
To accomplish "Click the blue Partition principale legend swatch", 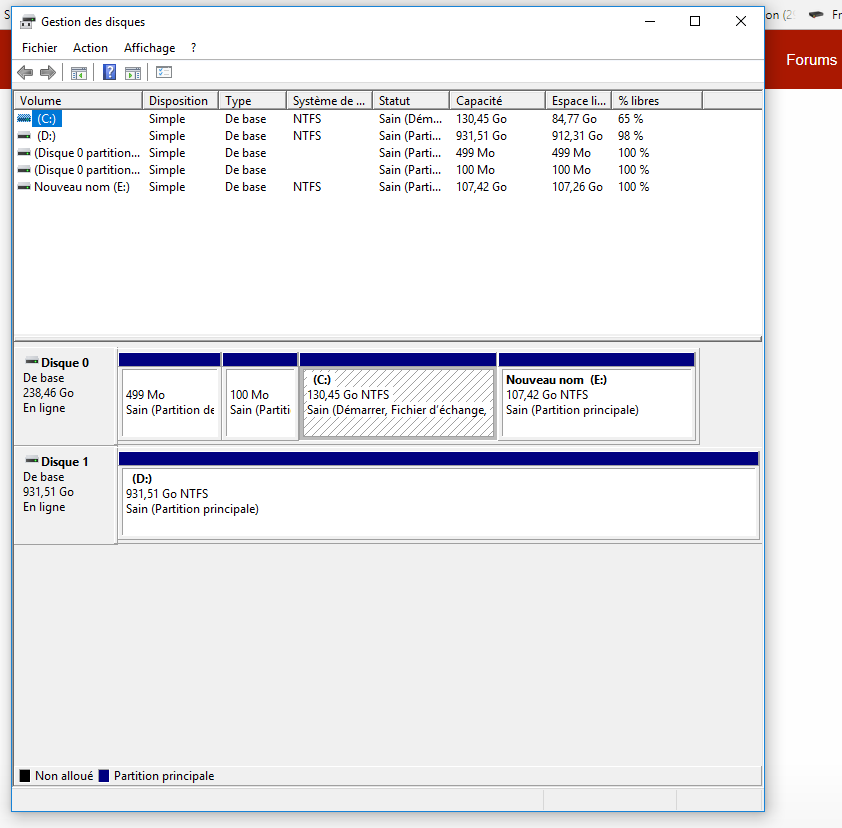I will coord(104,776).
